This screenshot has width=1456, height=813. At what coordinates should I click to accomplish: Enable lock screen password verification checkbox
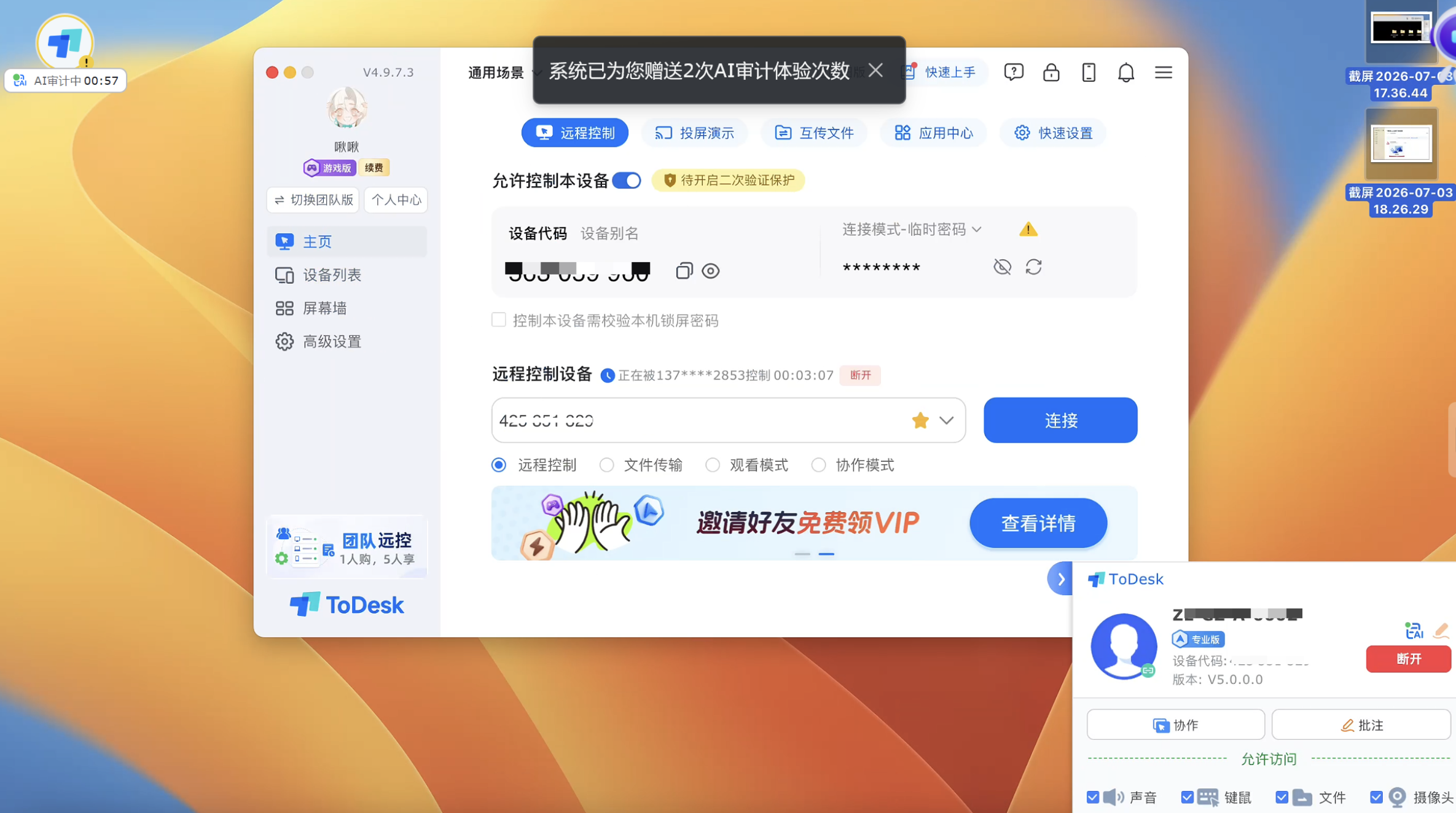498,320
